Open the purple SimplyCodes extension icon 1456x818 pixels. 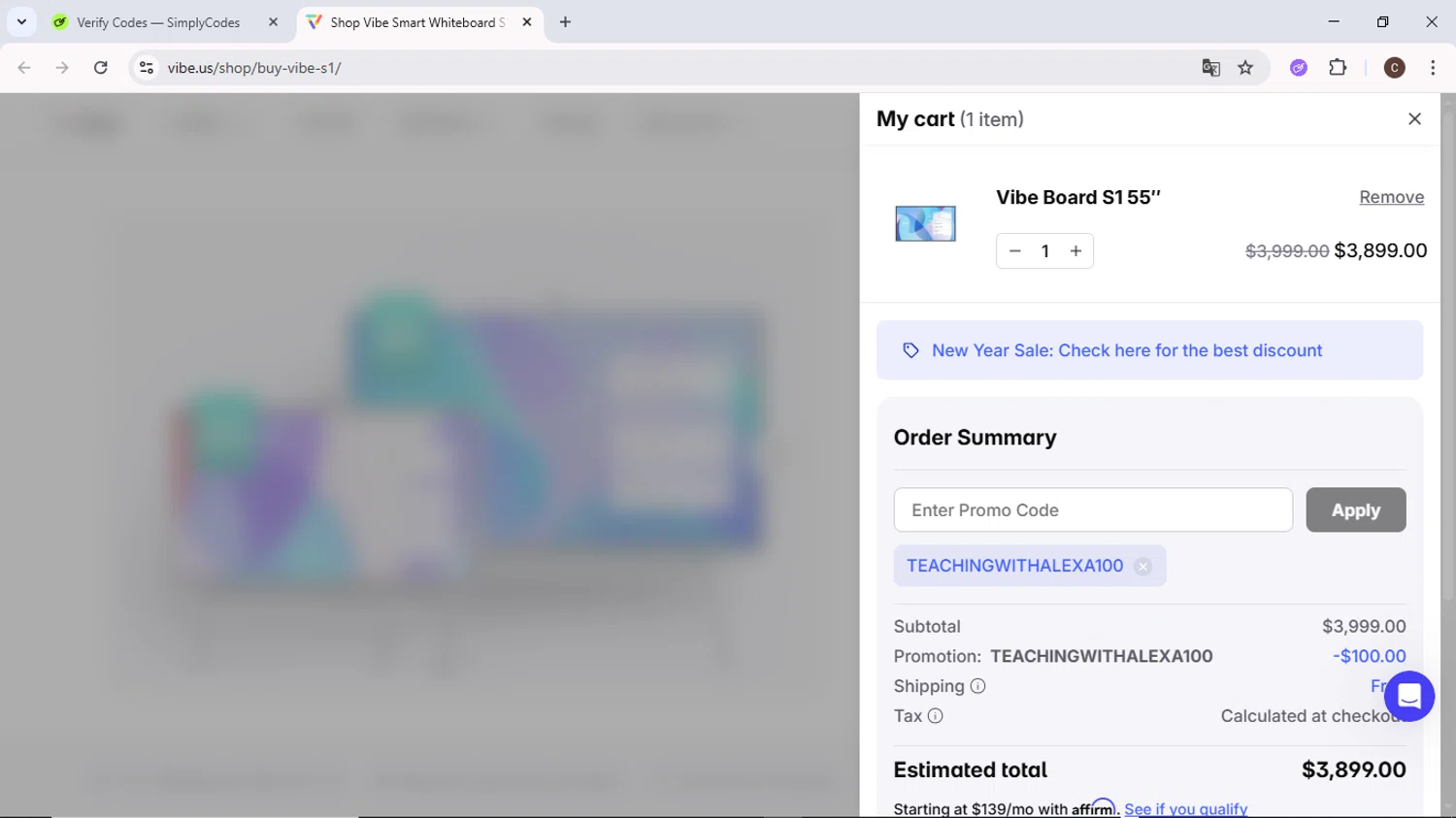click(x=1299, y=68)
